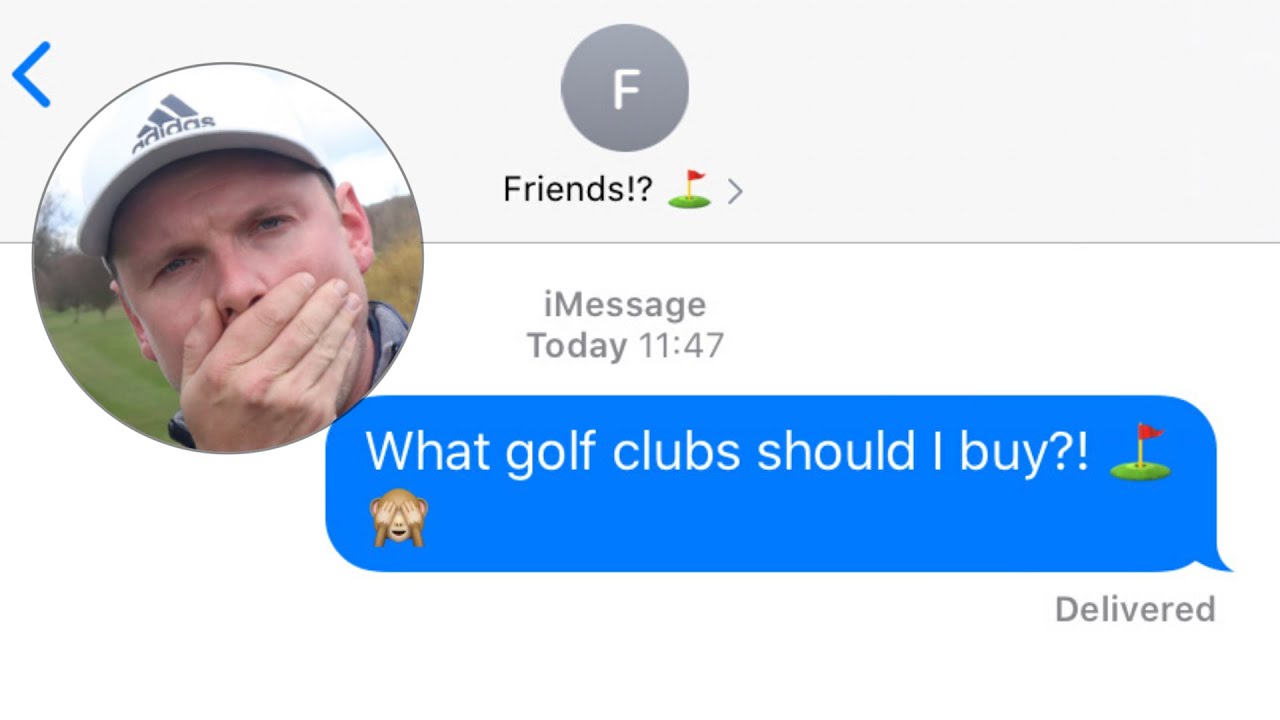Expand group details chevron beside Friends!?

coord(735,191)
